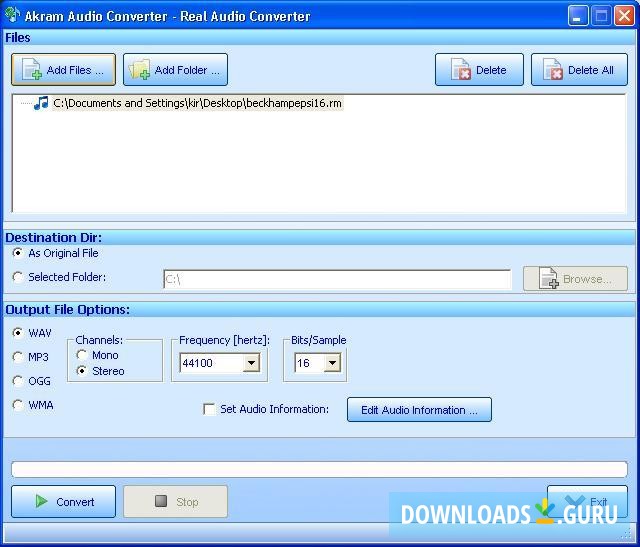Select the beckhampepsi16.rm file row

[197, 103]
